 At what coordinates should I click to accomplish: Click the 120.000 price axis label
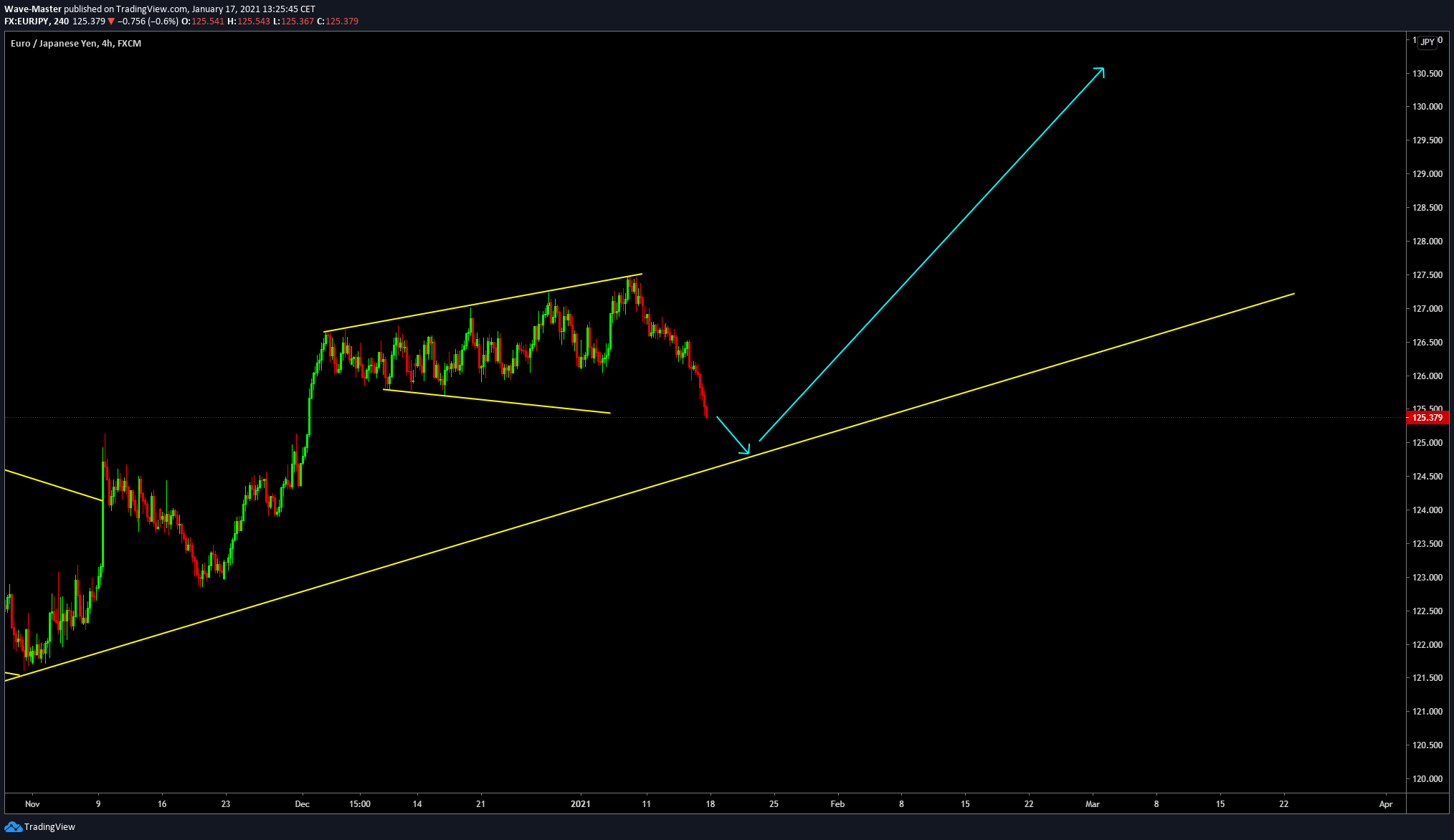1427,779
